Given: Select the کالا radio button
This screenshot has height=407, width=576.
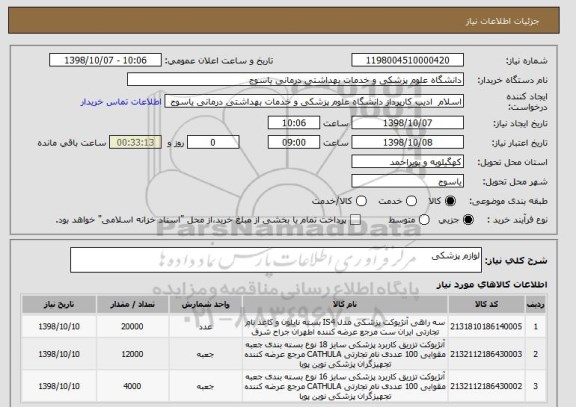Looking at the screenshot, I should pyautogui.click(x=450, y=201).
